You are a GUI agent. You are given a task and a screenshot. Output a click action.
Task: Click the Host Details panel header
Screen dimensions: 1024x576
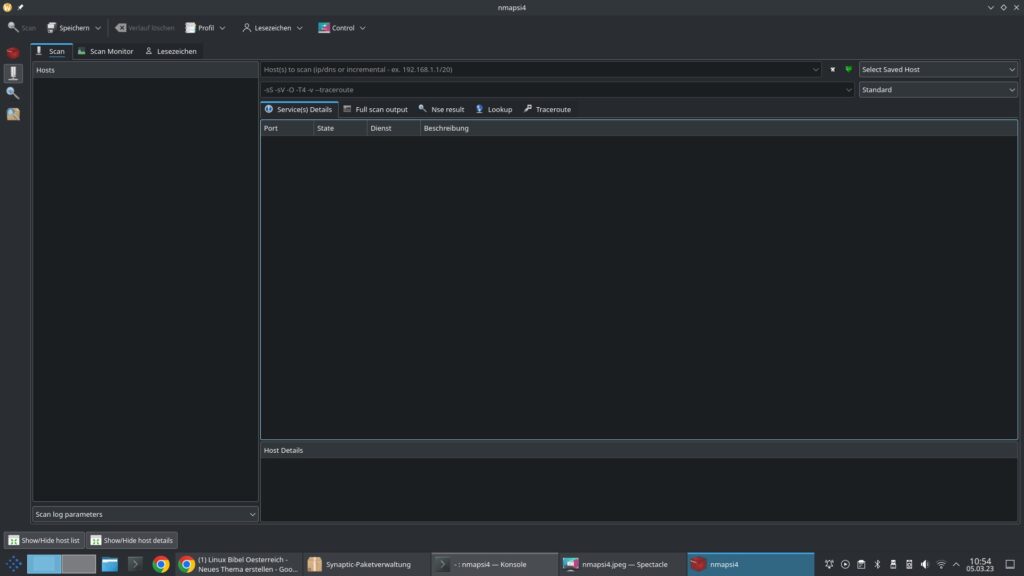(x=639, y=450)
